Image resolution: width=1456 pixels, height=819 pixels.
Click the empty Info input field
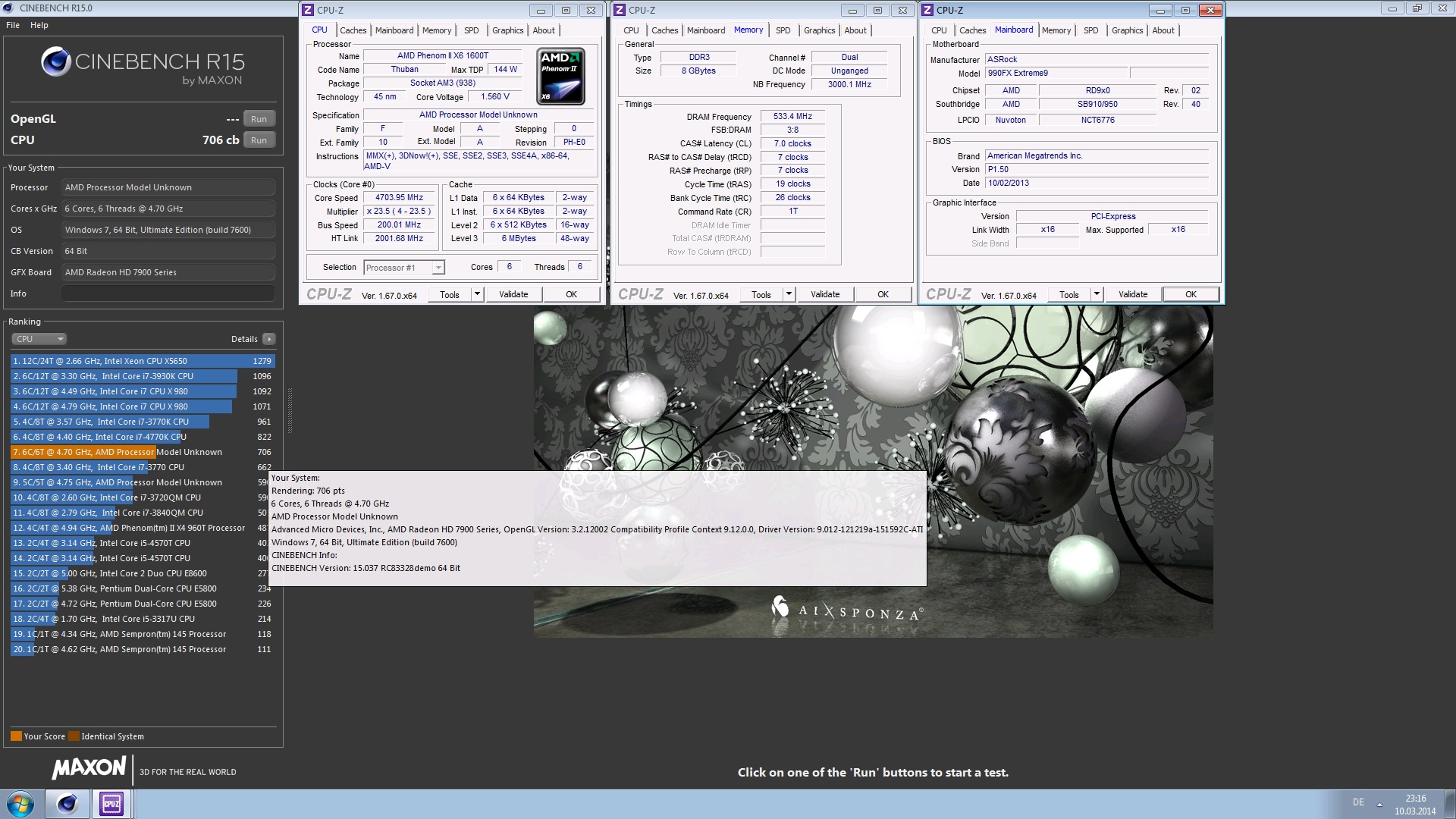pos(168,293)
